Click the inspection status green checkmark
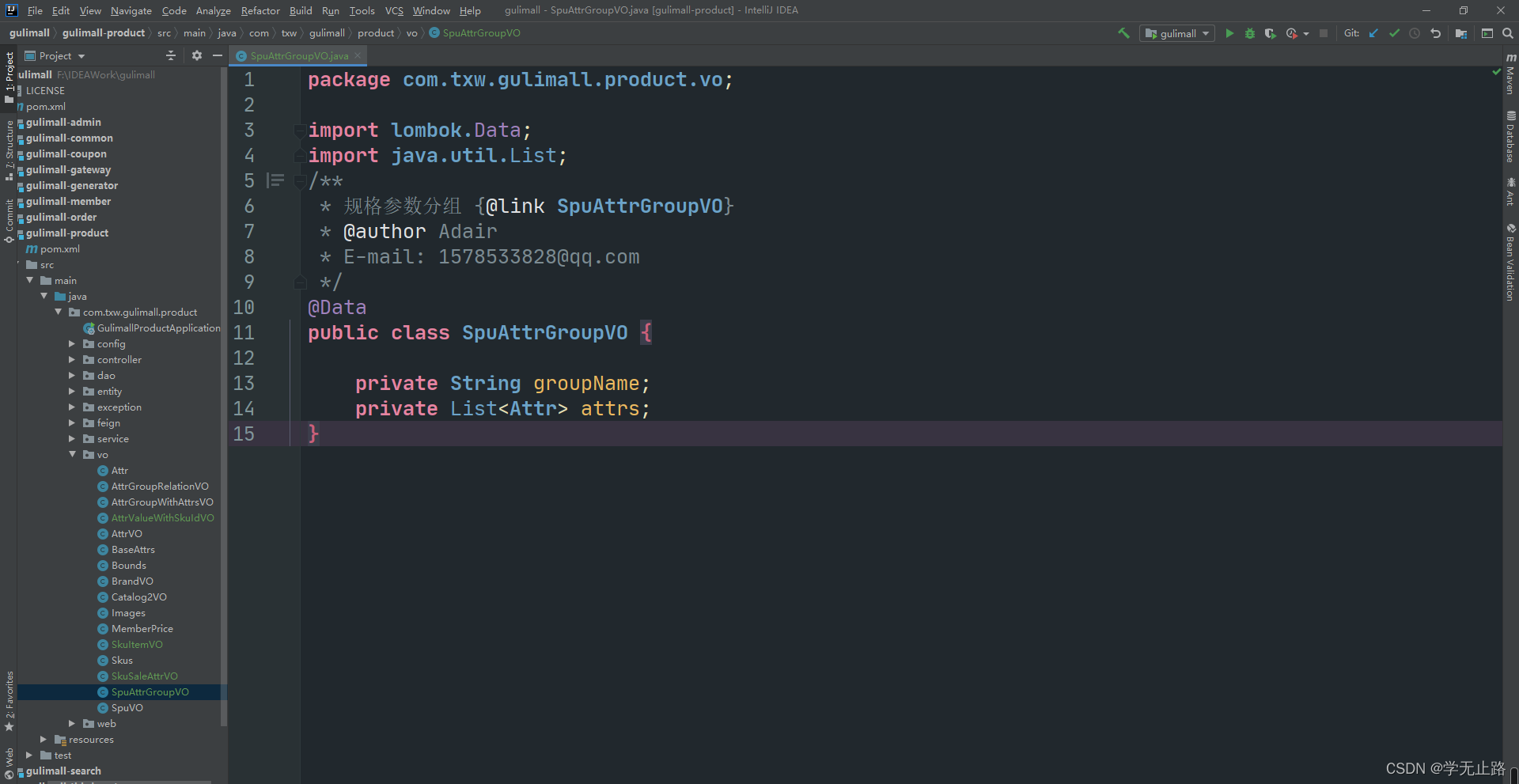The height and width of the screenshot is (784, 1519). point(1496,72)
